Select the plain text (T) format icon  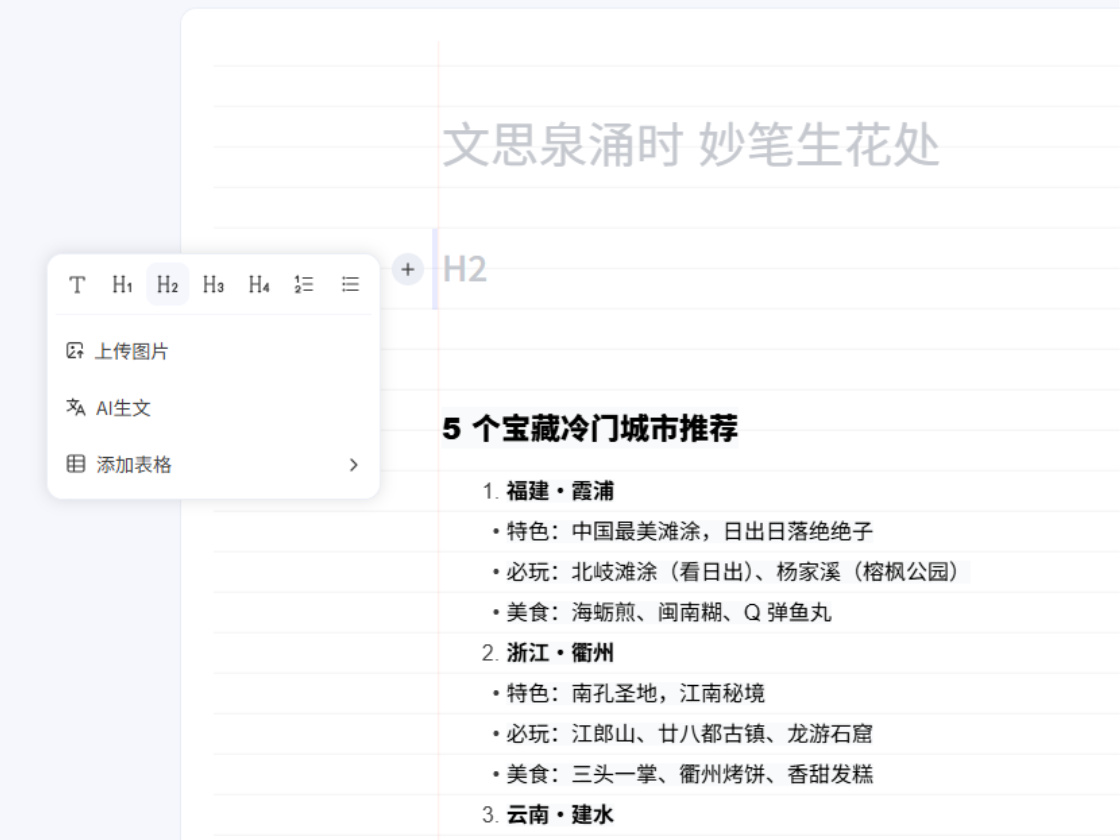coord(76,284)
